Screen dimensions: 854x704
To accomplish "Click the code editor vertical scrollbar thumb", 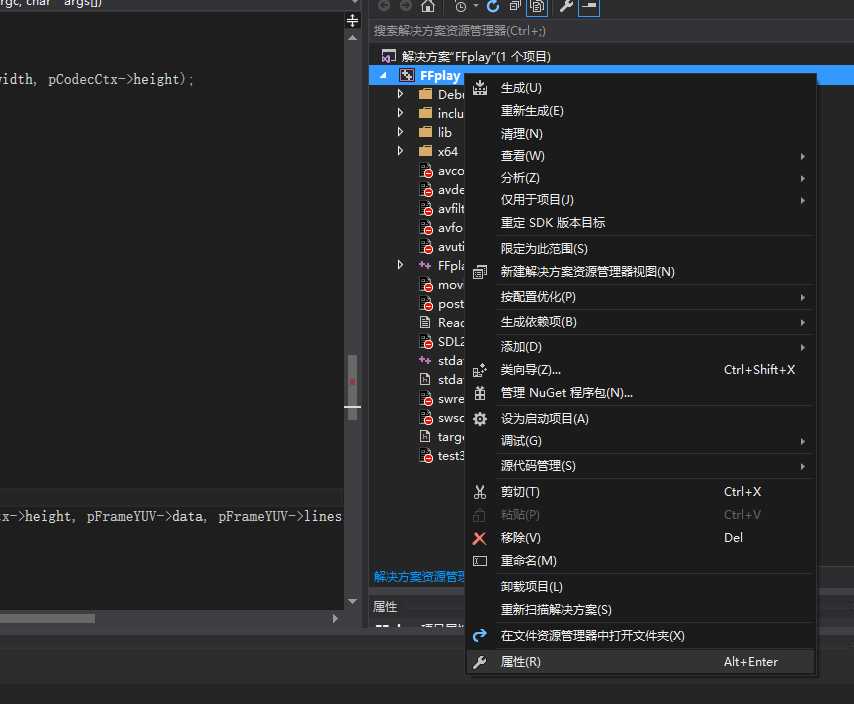I will pyautogui.click(x=352, y=387).
